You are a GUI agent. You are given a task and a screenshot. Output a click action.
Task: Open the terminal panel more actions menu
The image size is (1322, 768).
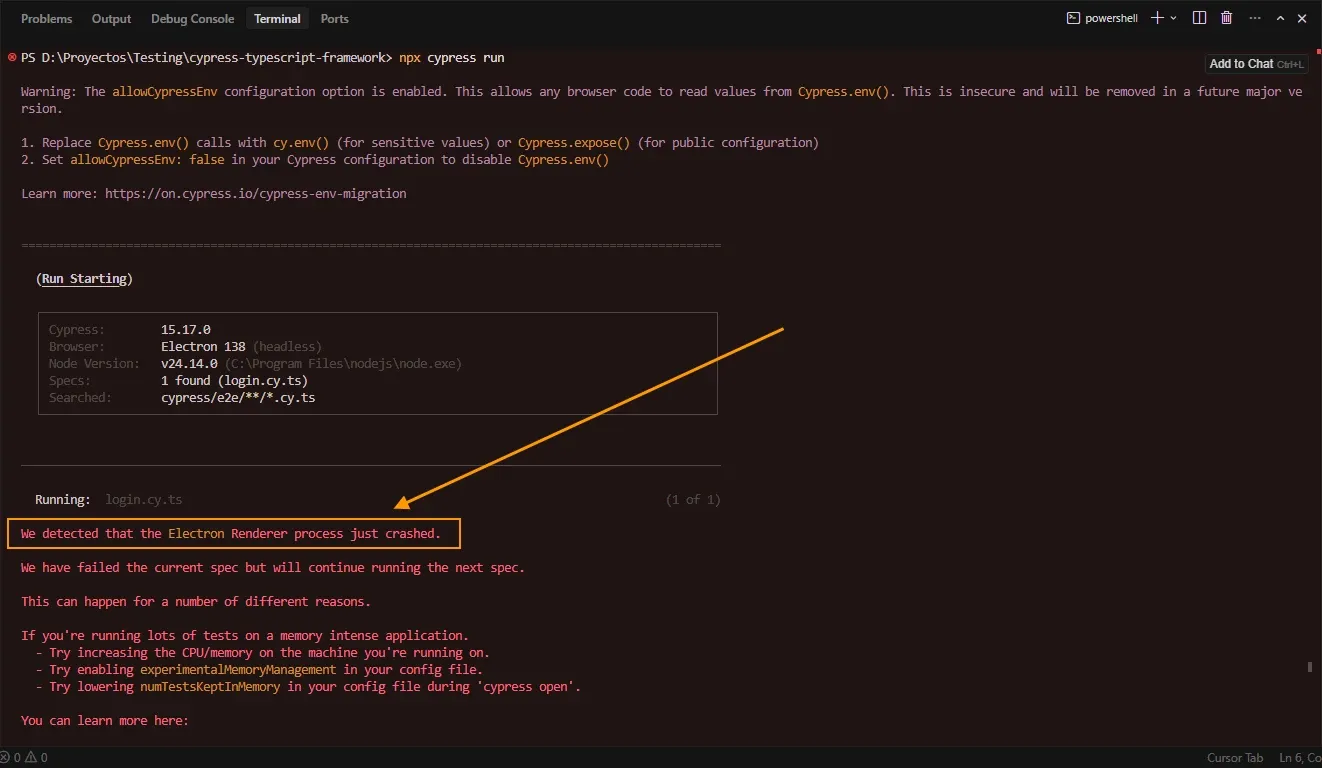tap(1253, 18)
